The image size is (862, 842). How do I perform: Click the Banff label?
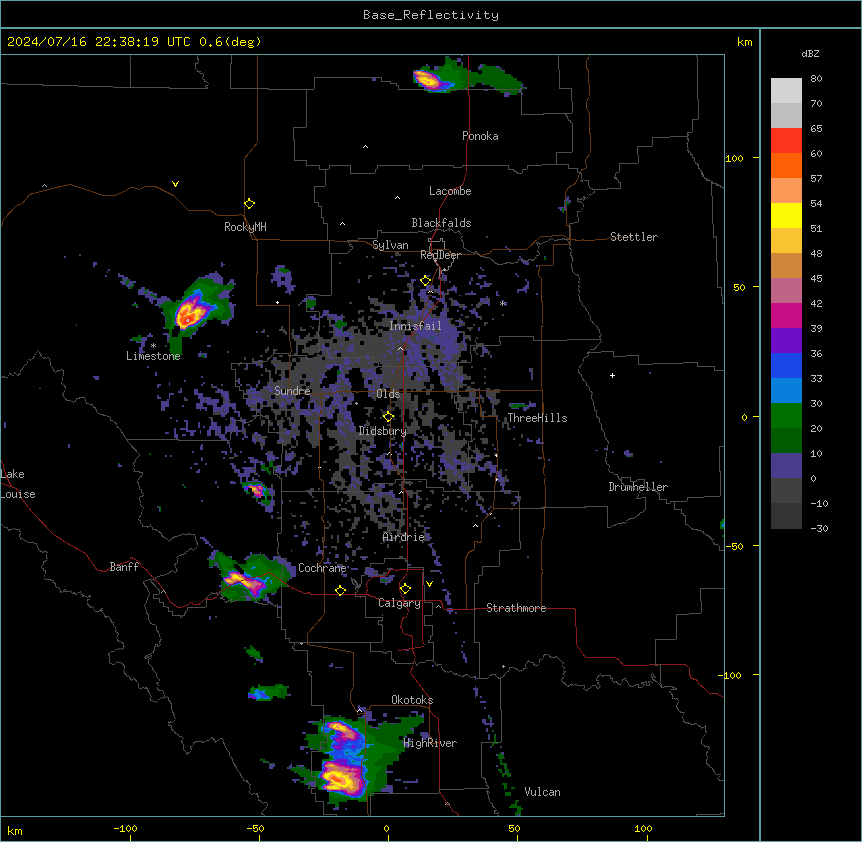point(124,567)
